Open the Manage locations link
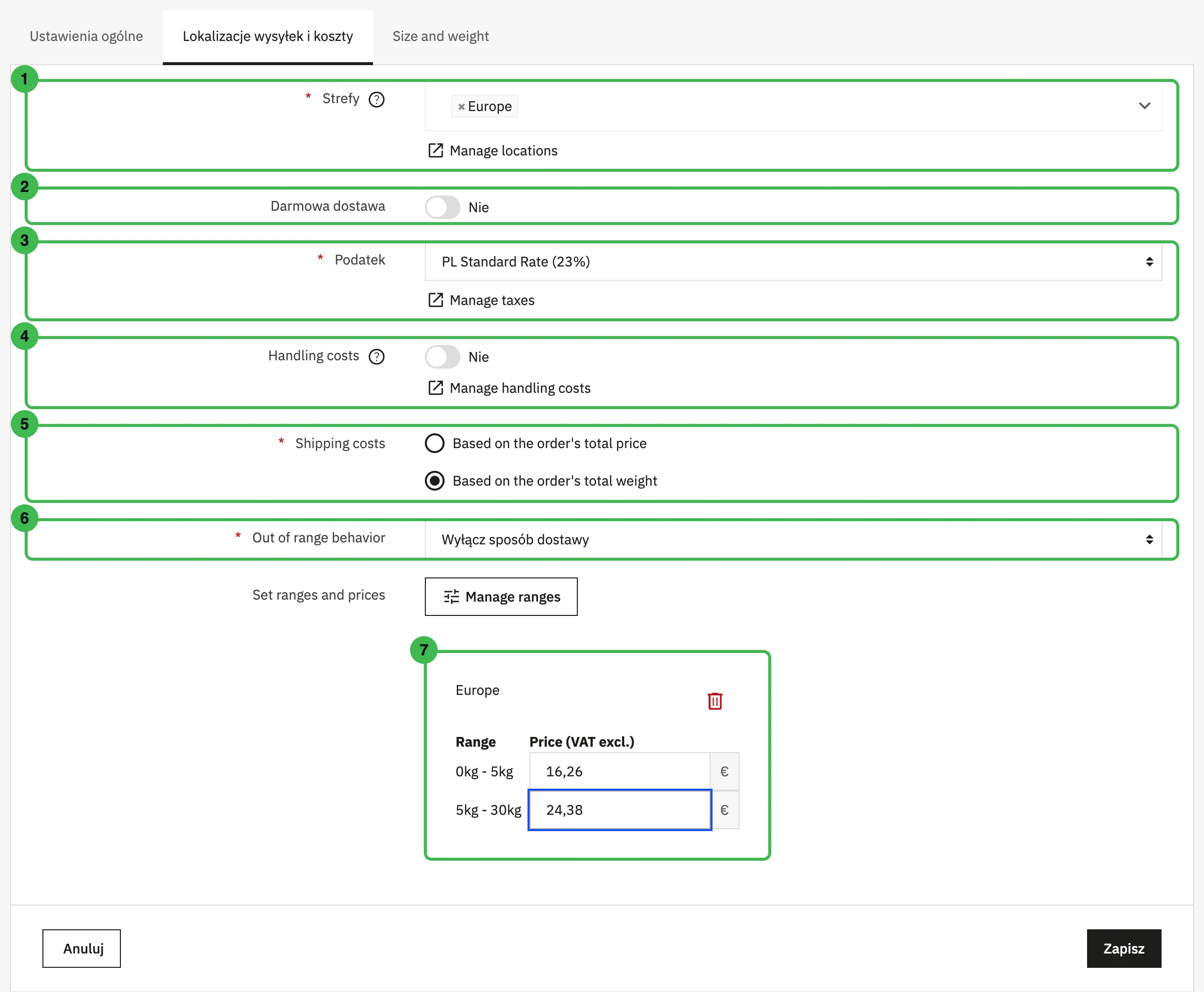 [x=503, y=151]
